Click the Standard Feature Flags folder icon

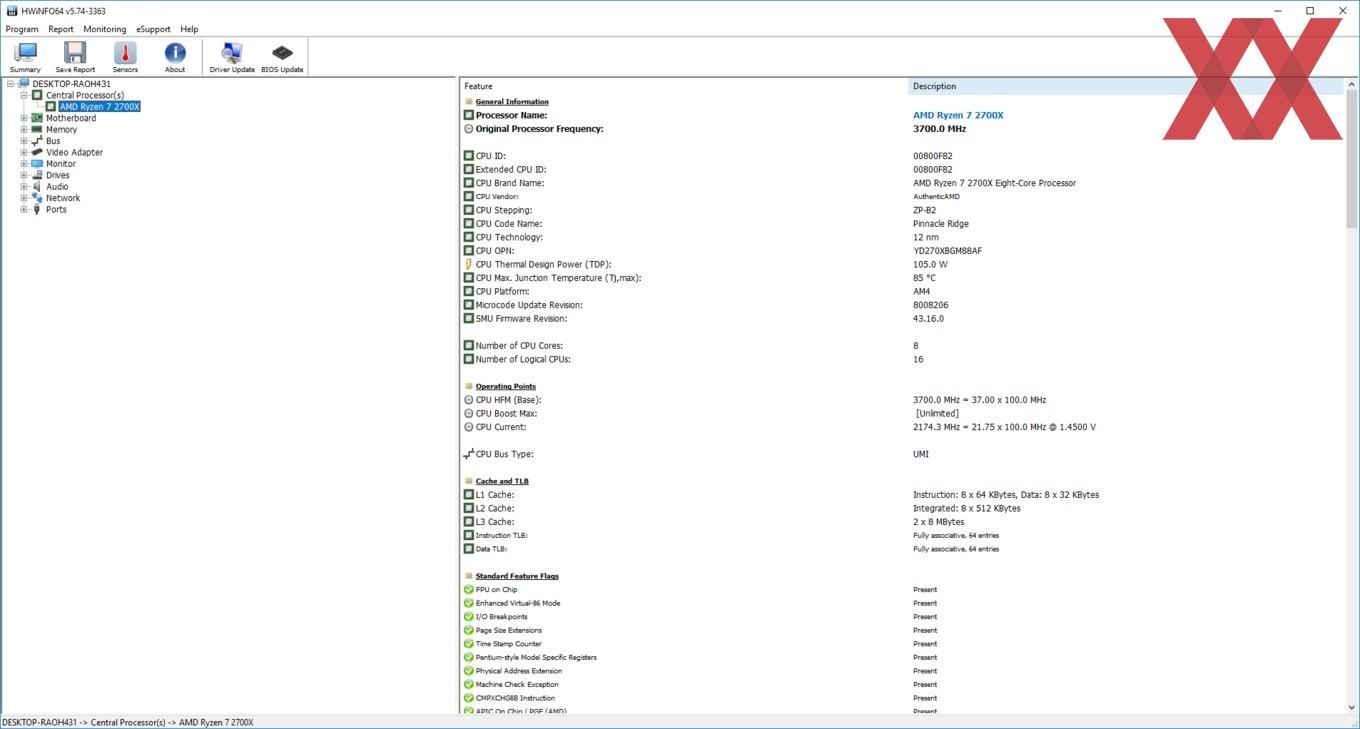469,576
